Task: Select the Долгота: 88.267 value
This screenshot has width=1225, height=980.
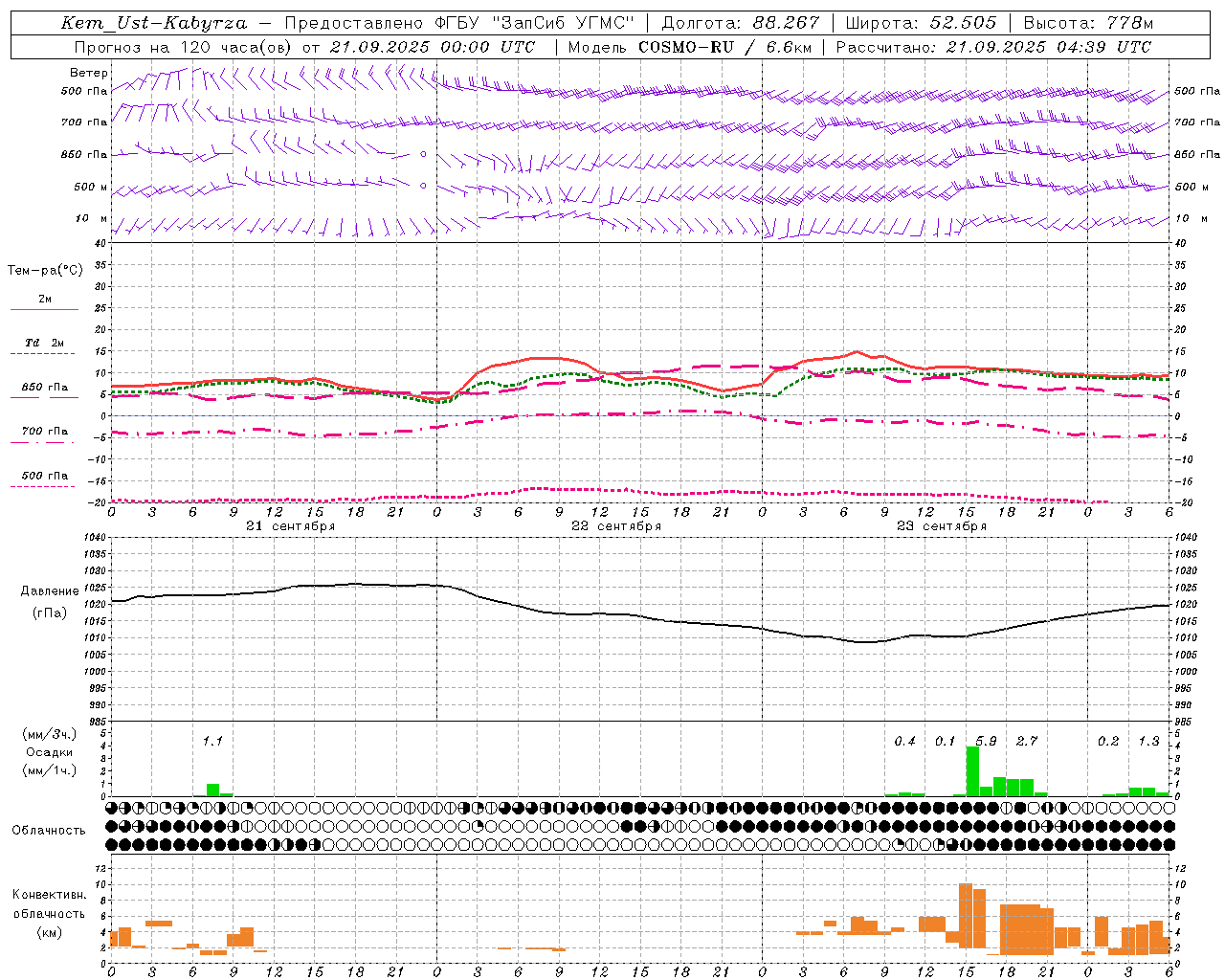Action: pos(741,23)
